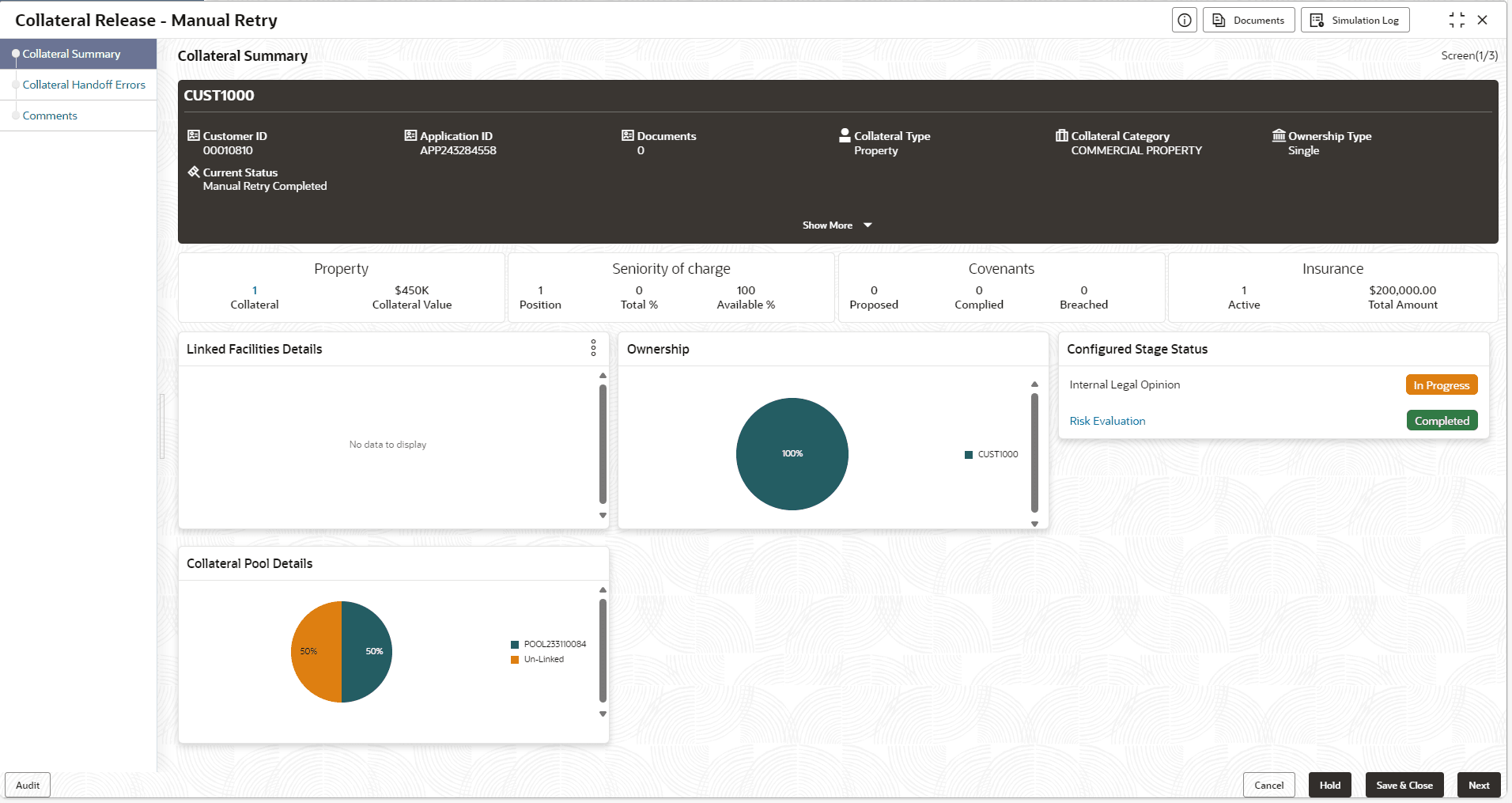Click the Property collateral count link
The height and width of the screenshot is (803, 1512).
[255, 290]
